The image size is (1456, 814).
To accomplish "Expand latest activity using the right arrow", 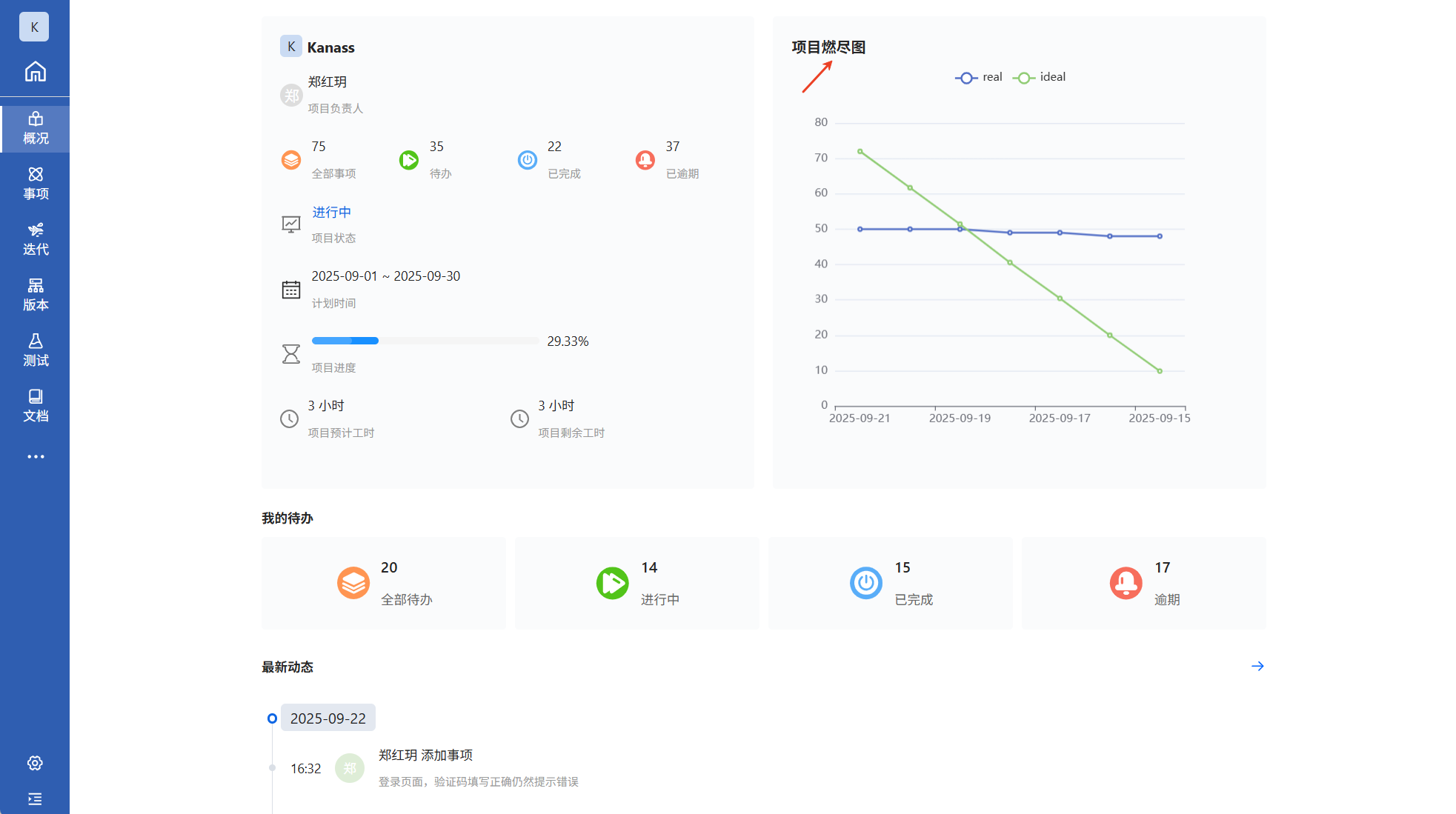I will (1257, 666).
